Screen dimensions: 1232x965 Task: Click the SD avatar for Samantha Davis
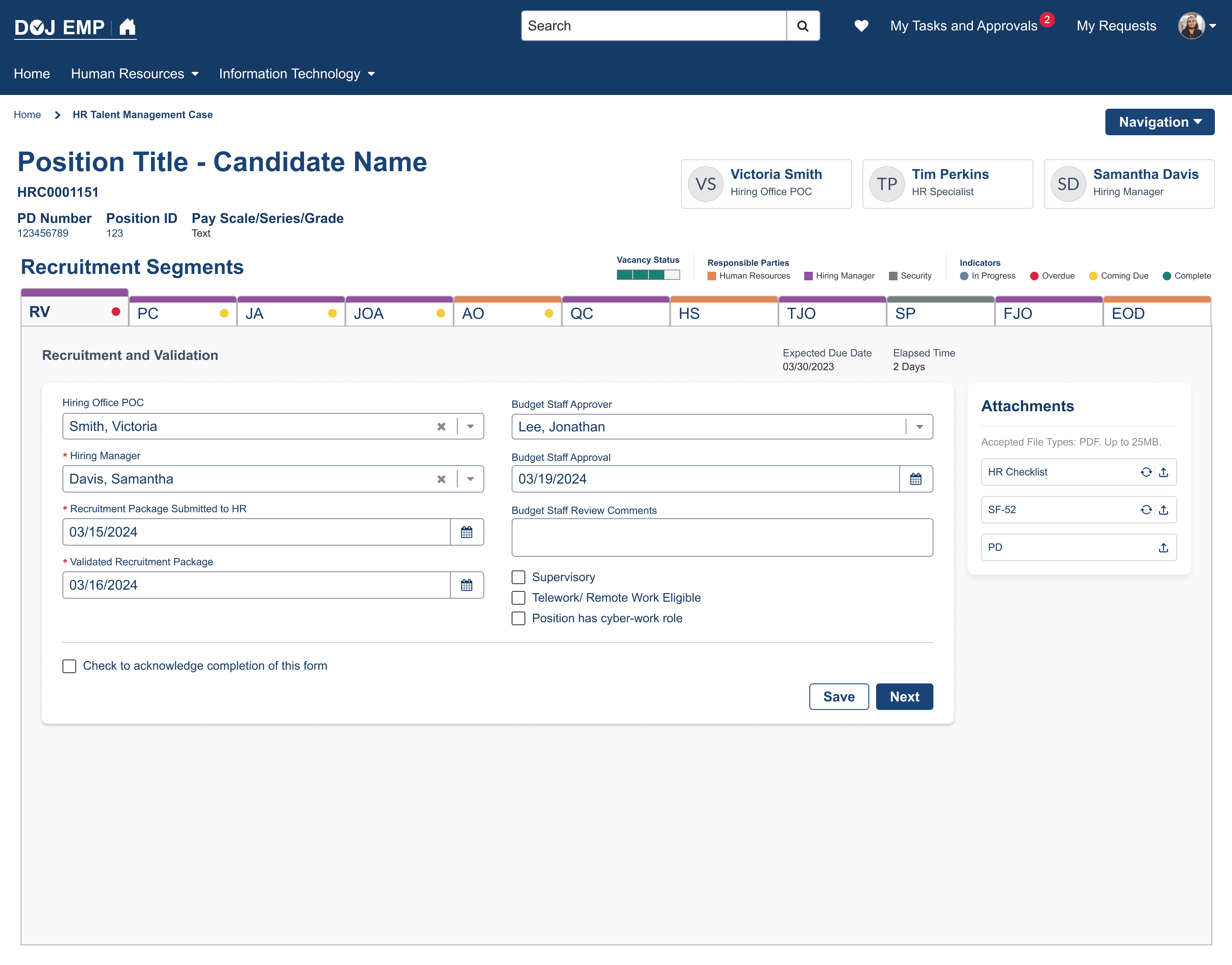click(1068, 184)
